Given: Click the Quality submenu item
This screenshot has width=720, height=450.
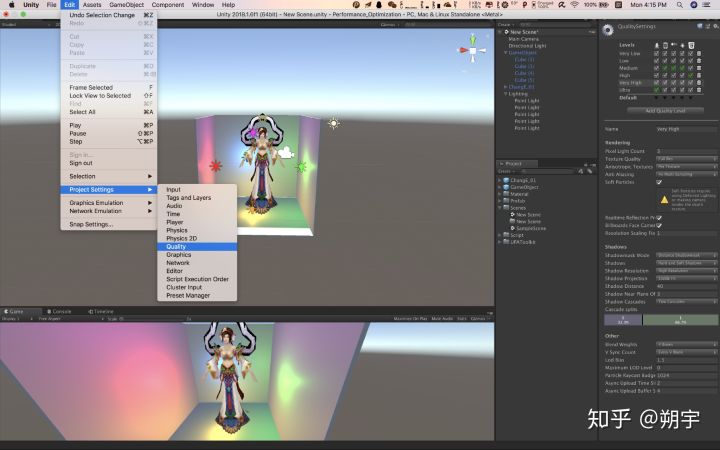Looking at the screenshot, I should [x=197, y=247].
